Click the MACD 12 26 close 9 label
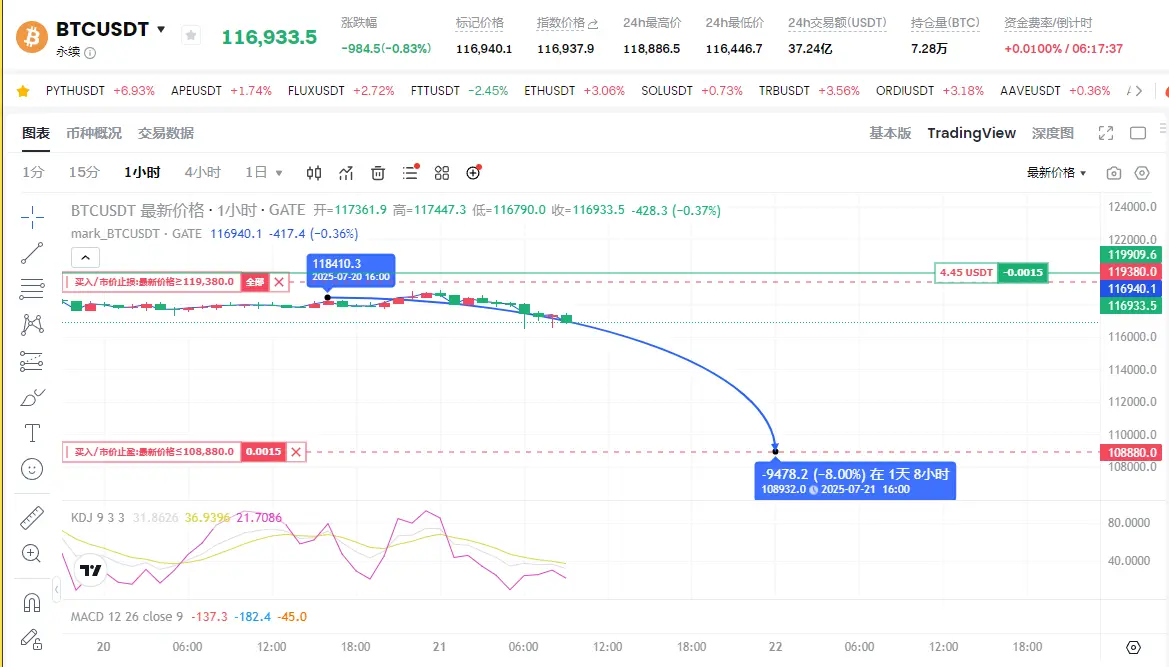Screen dimensions: 1169x667 (x=126, y=617)
